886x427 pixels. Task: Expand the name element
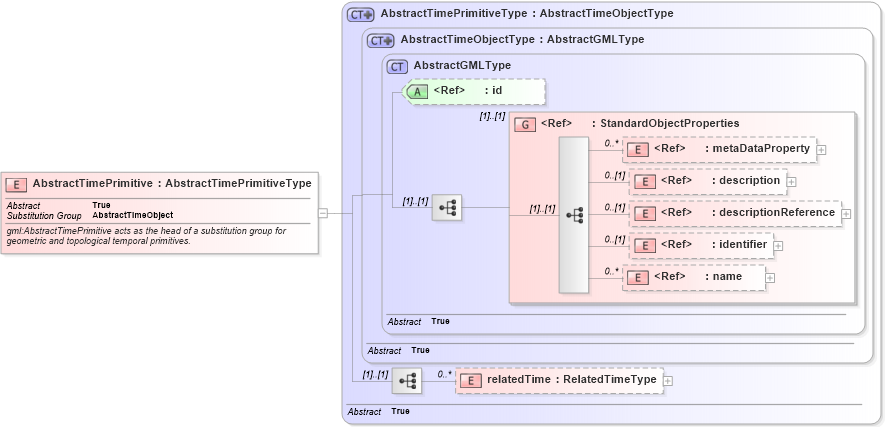click(x=770, y=278)
